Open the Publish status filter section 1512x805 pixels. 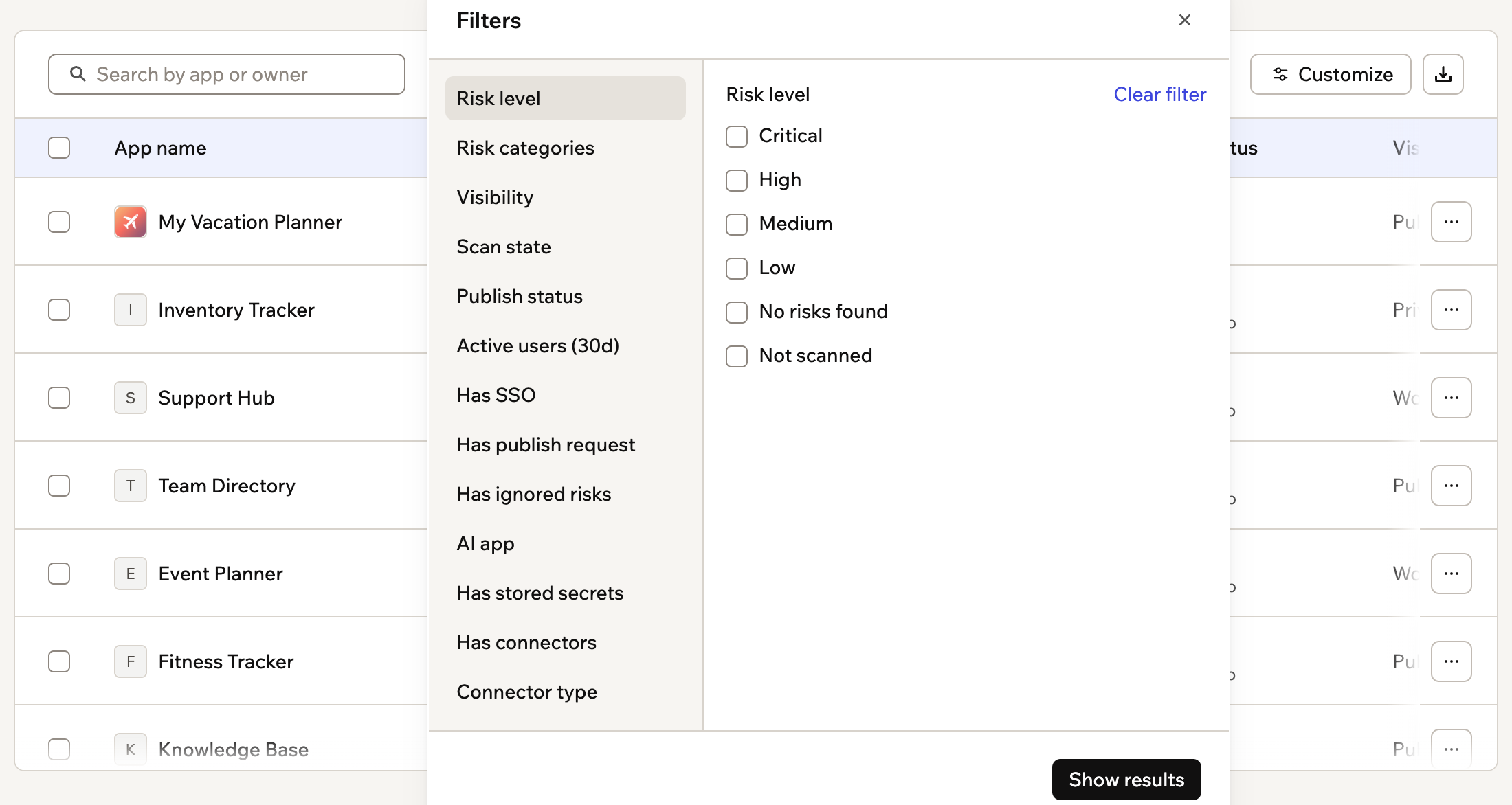pyautogui.click(x=565, y=296)
